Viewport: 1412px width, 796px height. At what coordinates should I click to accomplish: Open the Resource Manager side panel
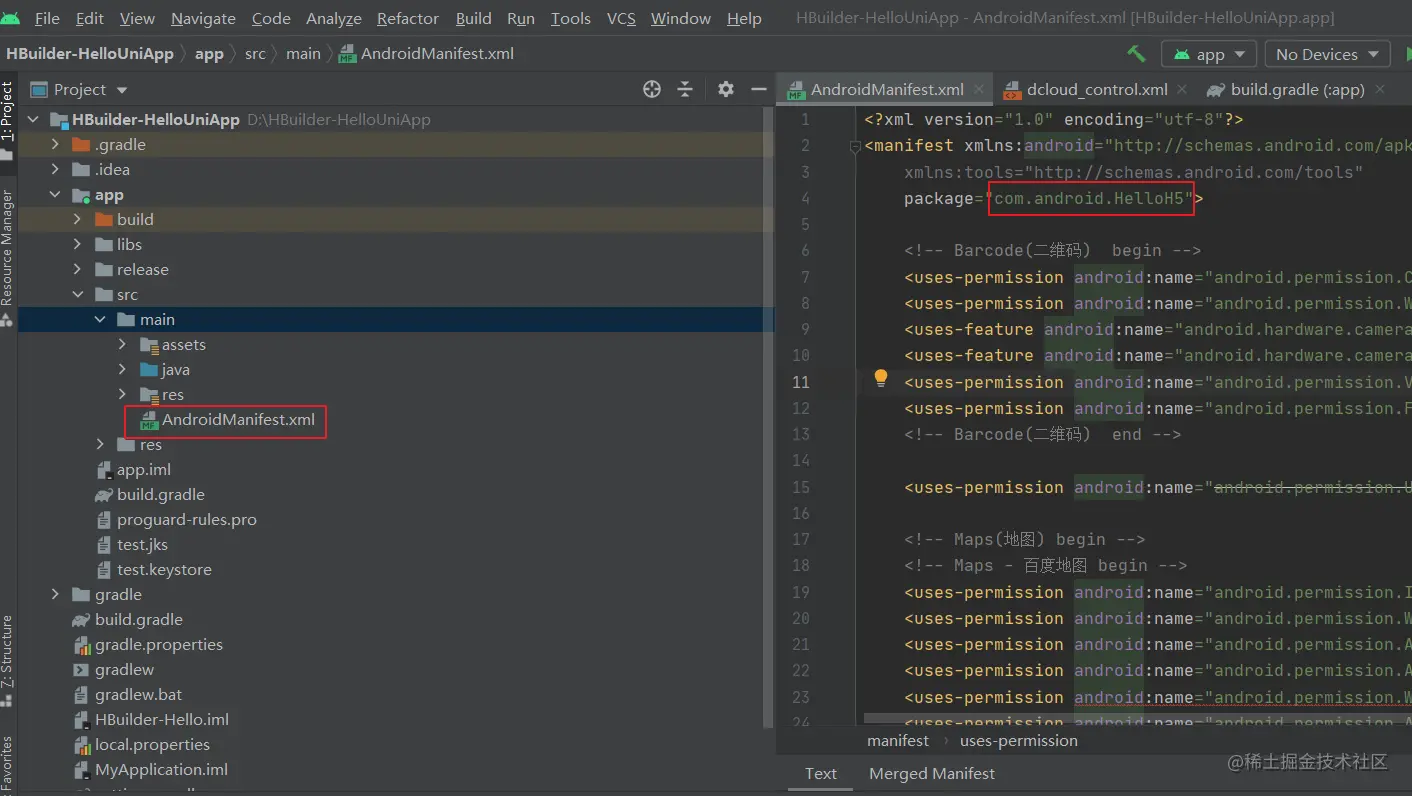coord(8,250)
